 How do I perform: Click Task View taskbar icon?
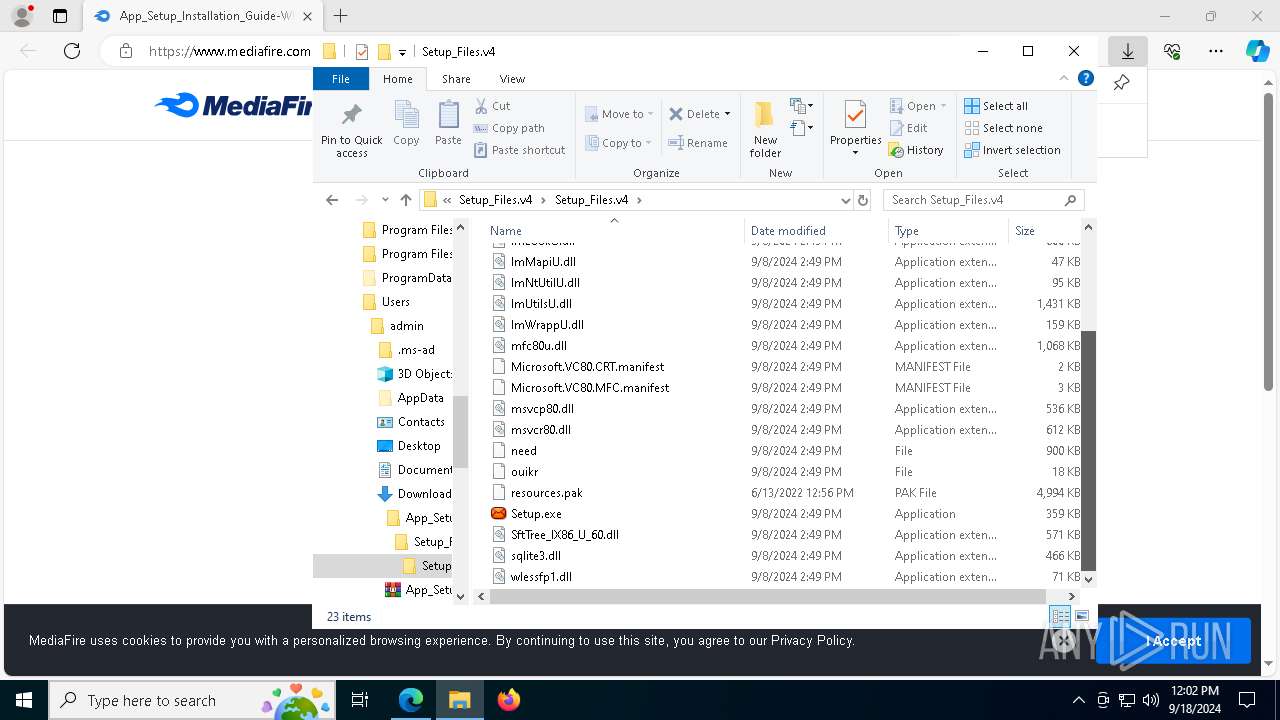point(360,700)
